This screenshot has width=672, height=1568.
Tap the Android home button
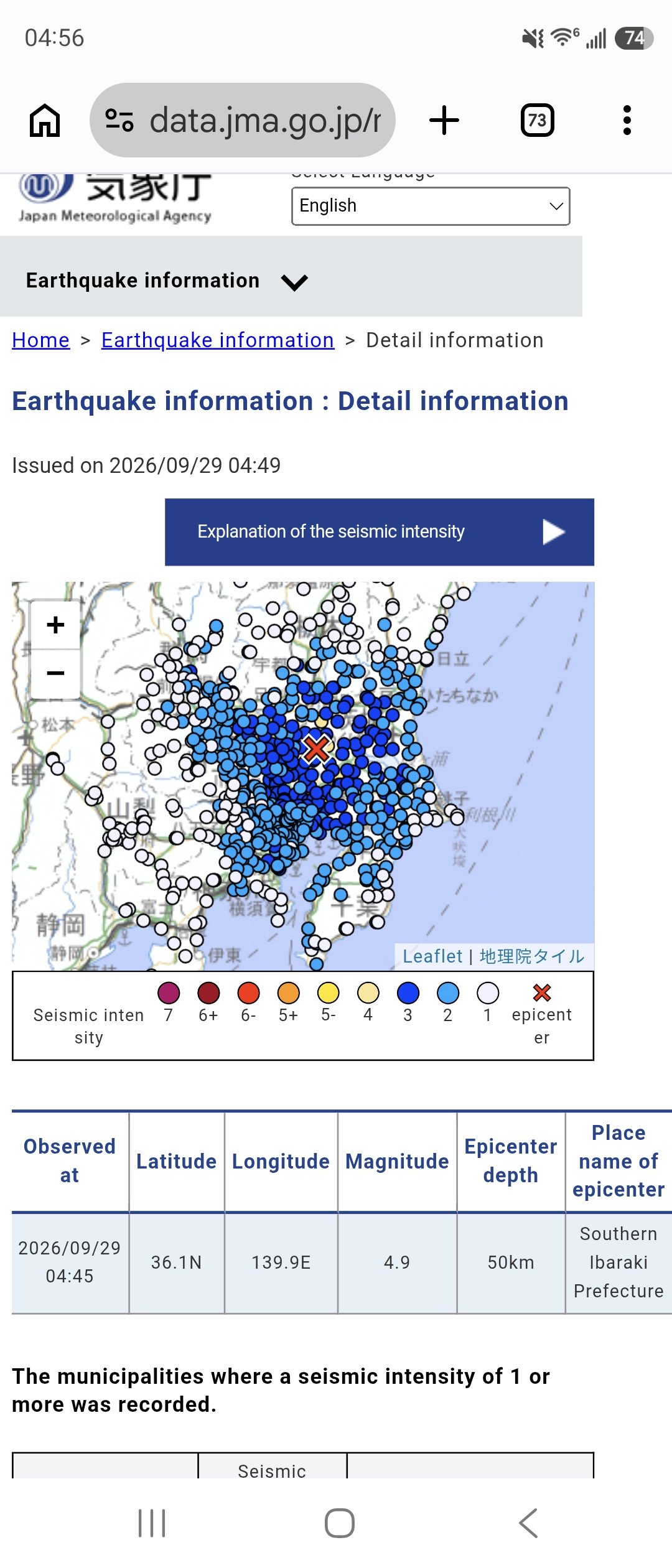340,1523
